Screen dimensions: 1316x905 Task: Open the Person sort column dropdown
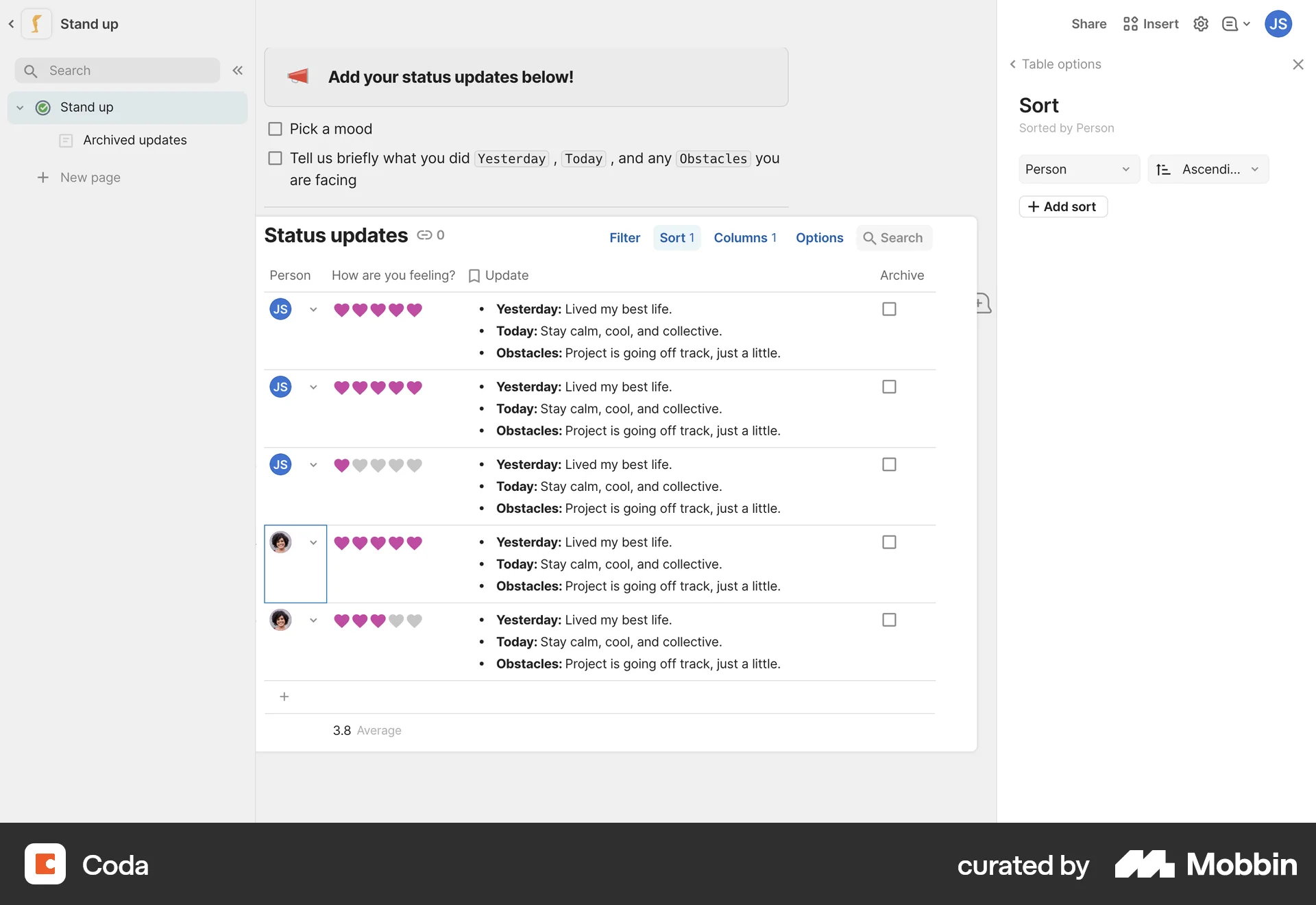point(1078,169)
